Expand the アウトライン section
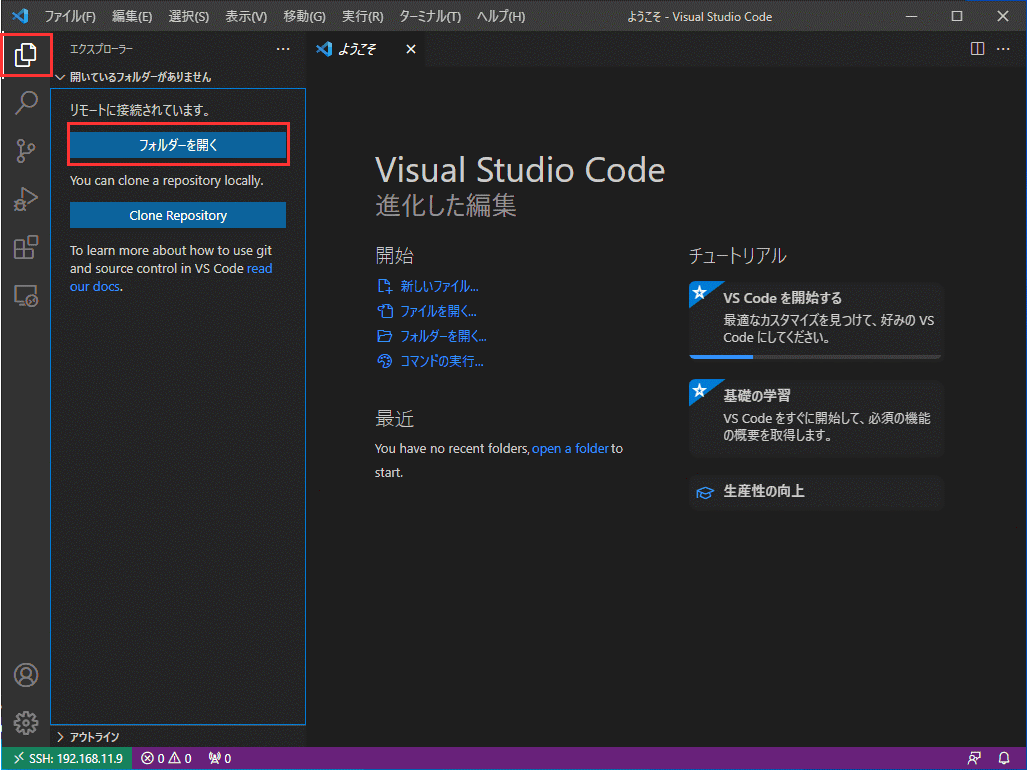The image size is (1028, 771). [178, 737]
